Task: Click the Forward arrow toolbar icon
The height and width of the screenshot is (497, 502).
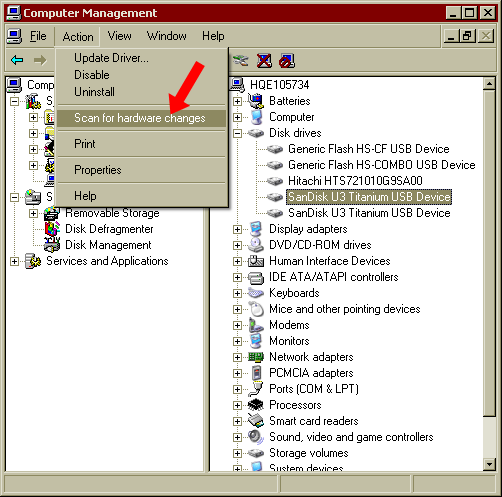Action: pos(40,60)
